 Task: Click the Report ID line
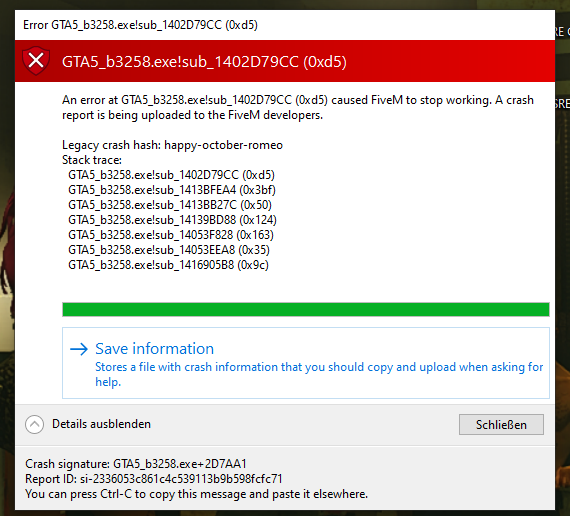pyautogui.click(x=154, y=479)
